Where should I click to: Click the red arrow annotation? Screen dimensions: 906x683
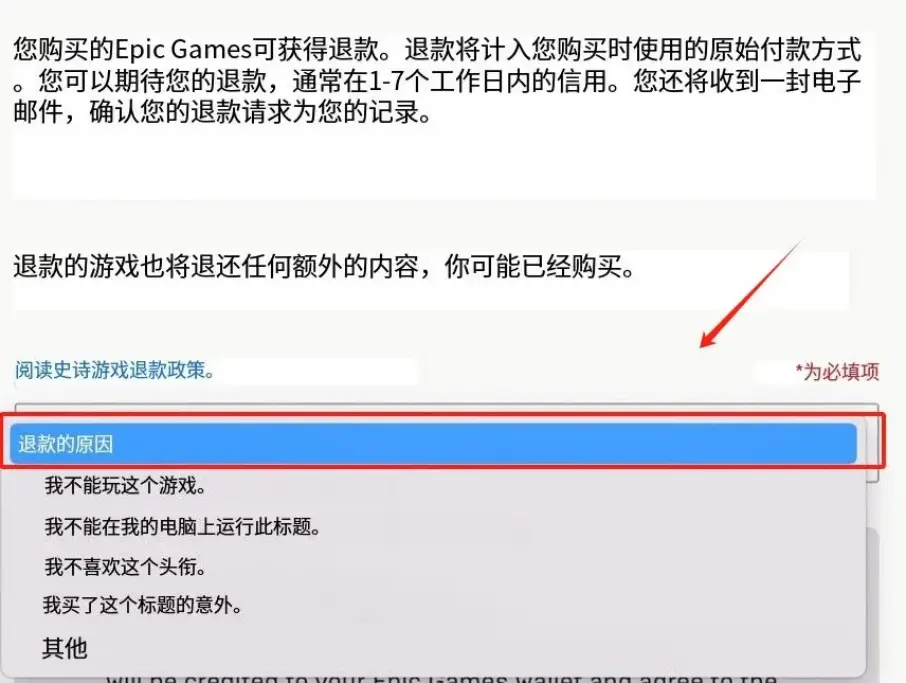(x=751, y=295)
